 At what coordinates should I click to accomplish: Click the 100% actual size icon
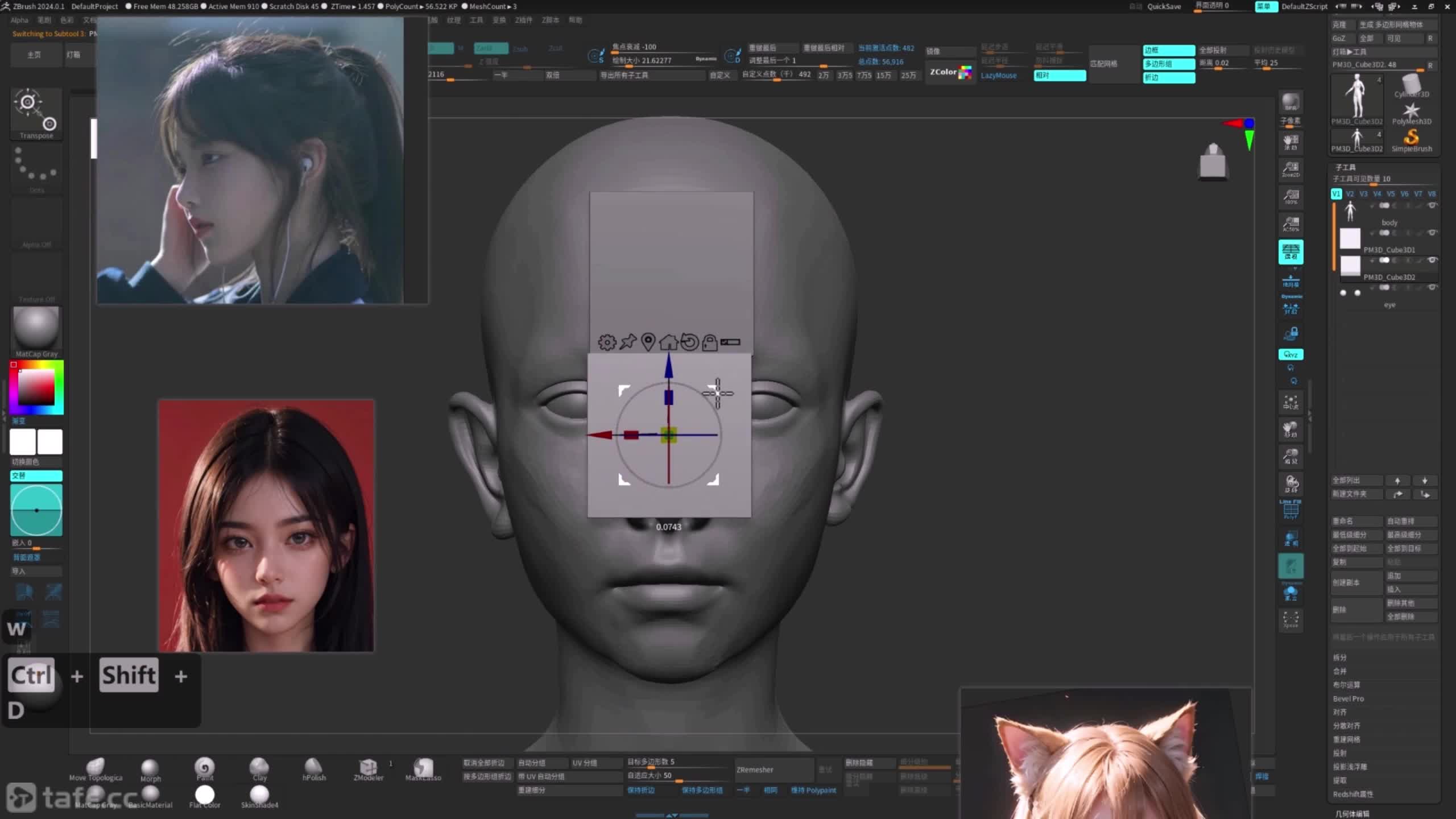point(1290,197)
